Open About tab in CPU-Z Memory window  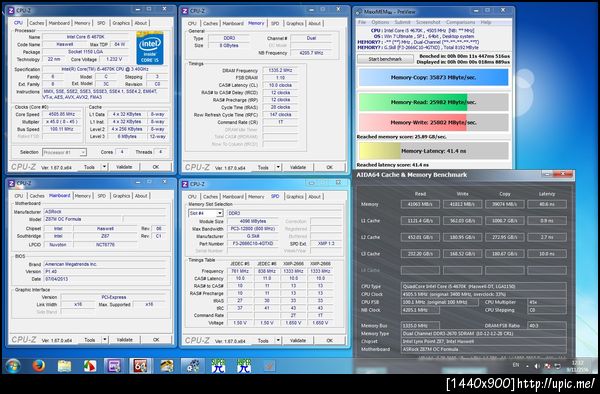315,23
